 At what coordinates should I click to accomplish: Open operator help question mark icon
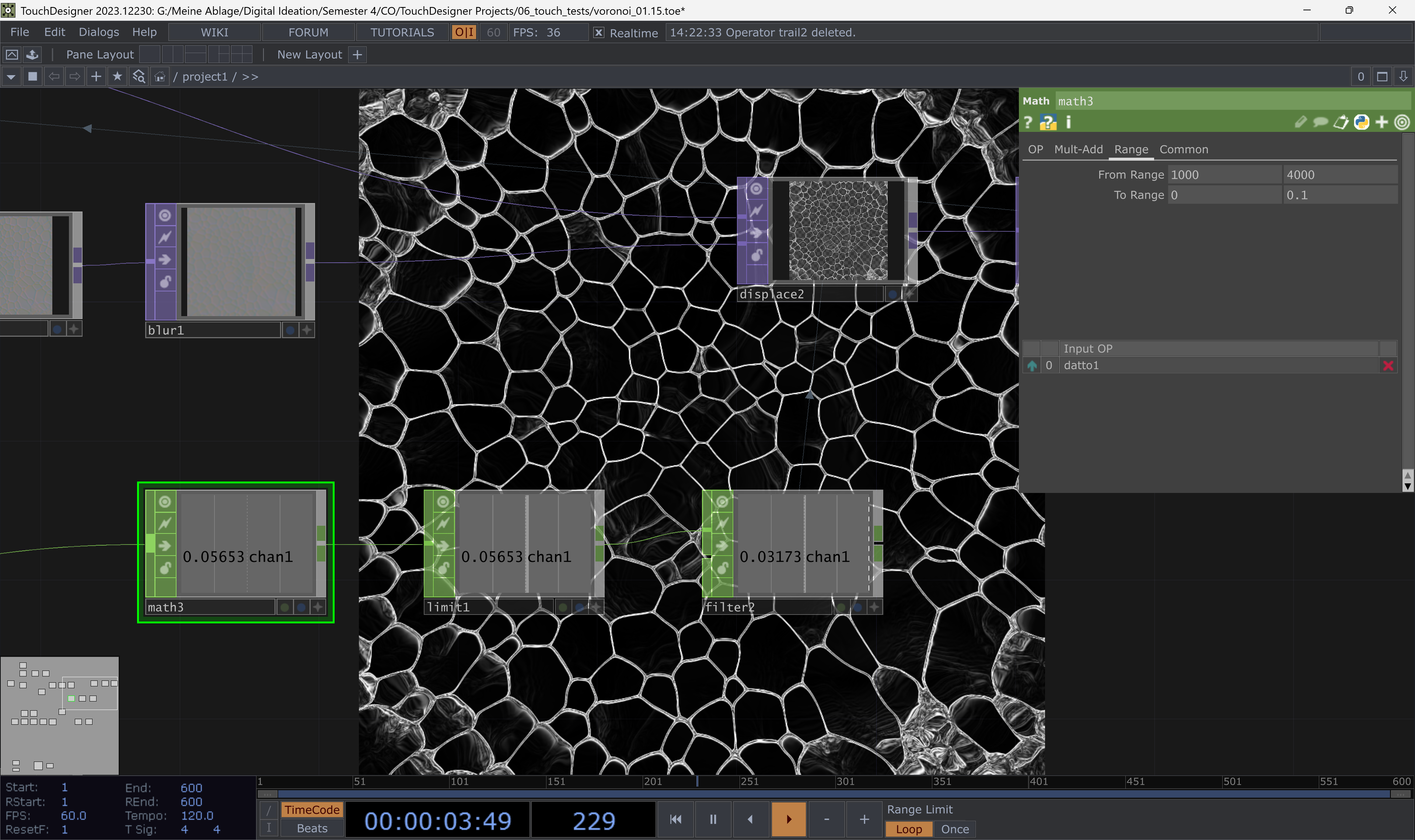point(1028,122)
